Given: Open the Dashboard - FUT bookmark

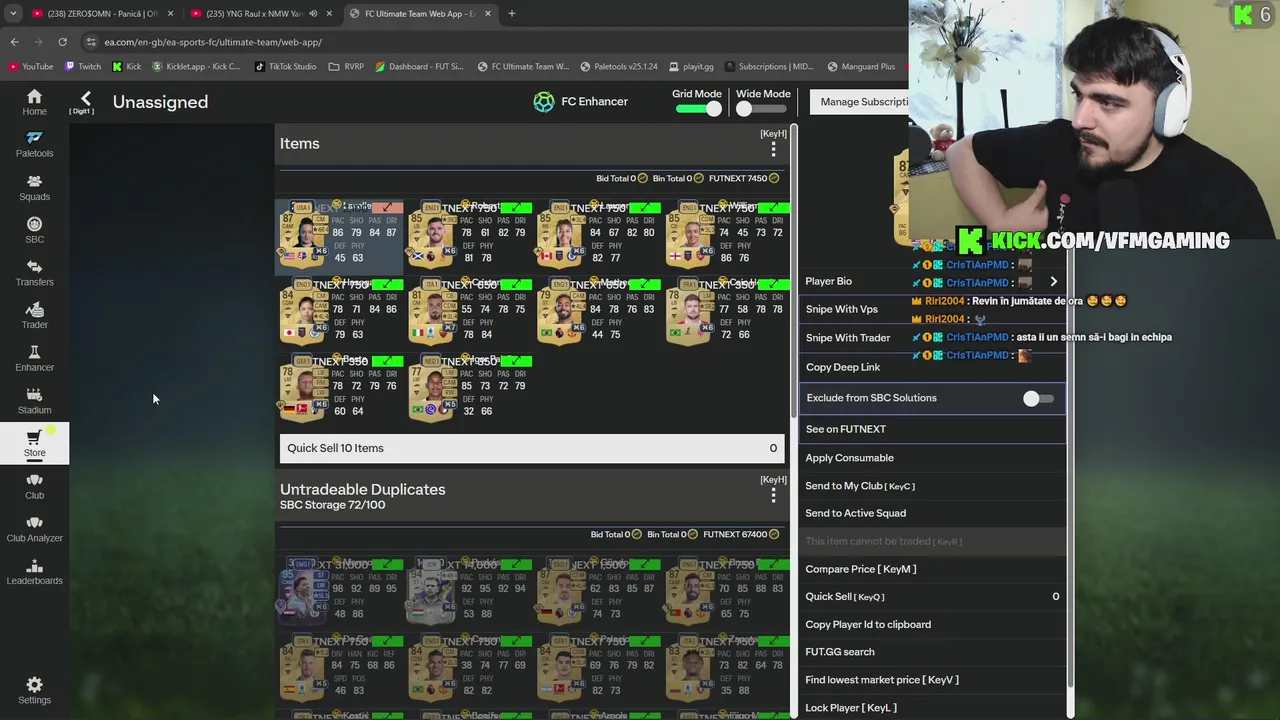Looking at the screenshot, I should [419, 66].
